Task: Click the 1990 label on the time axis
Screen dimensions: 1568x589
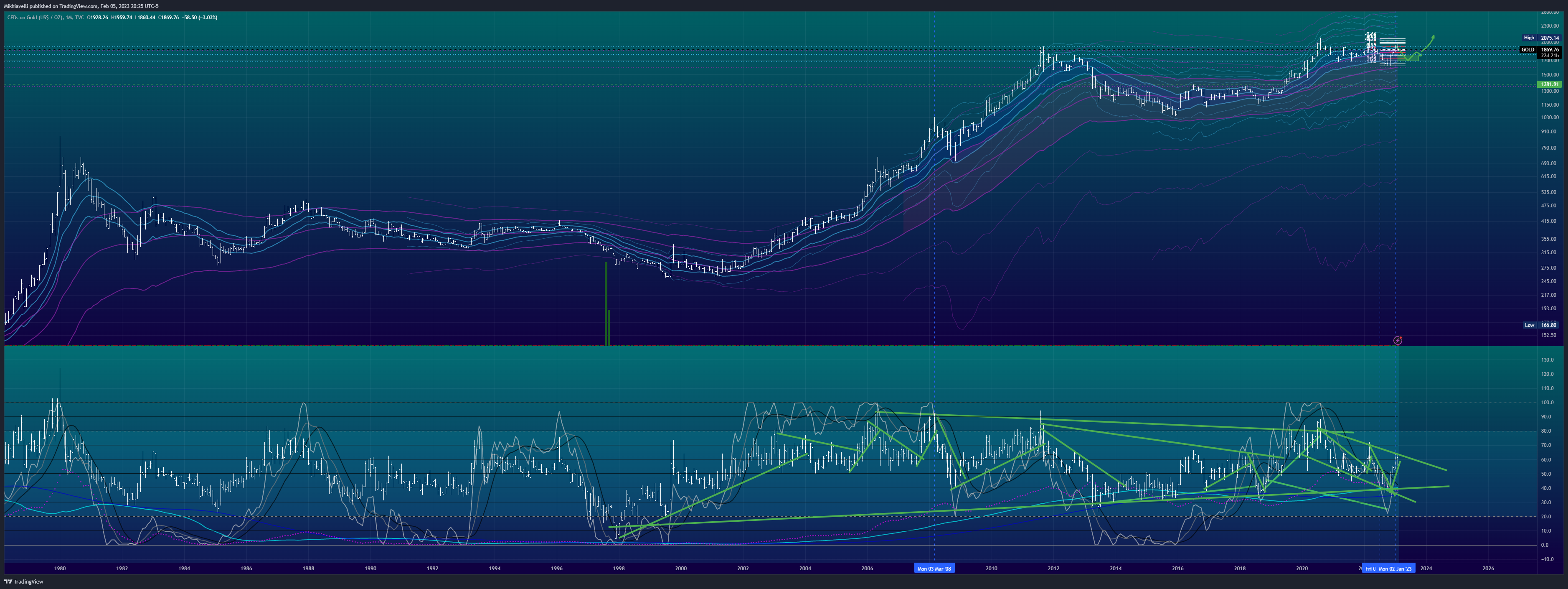Action: click(x=370, y=568)
